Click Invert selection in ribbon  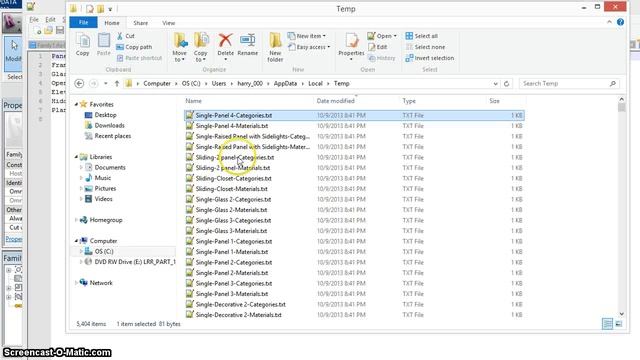click(x=429, y=58)
